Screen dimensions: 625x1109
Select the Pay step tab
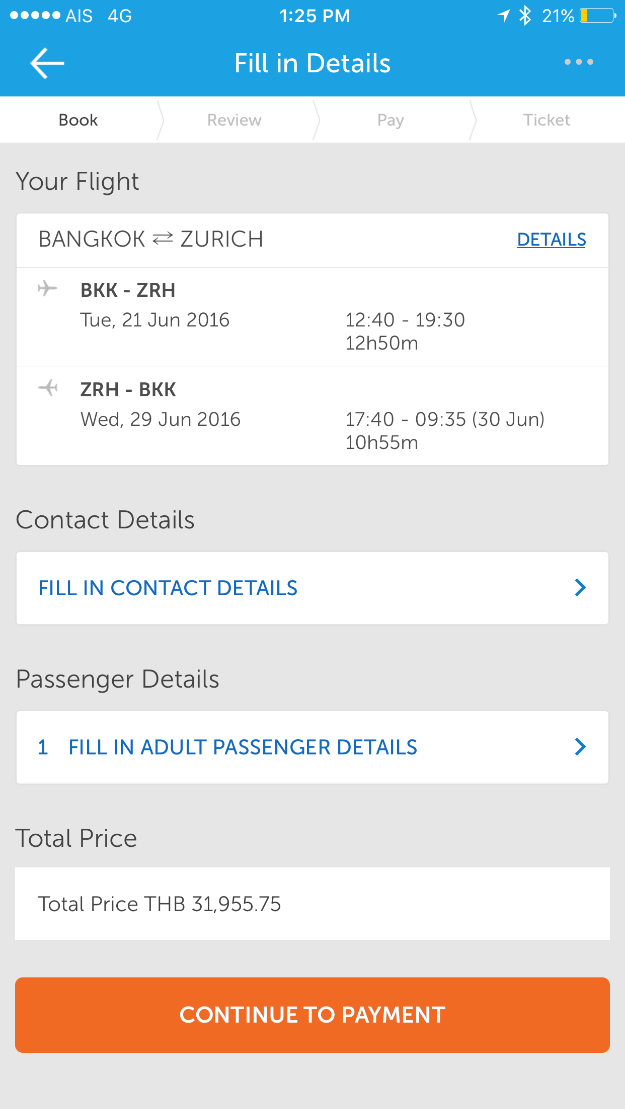tap(390, 120)
